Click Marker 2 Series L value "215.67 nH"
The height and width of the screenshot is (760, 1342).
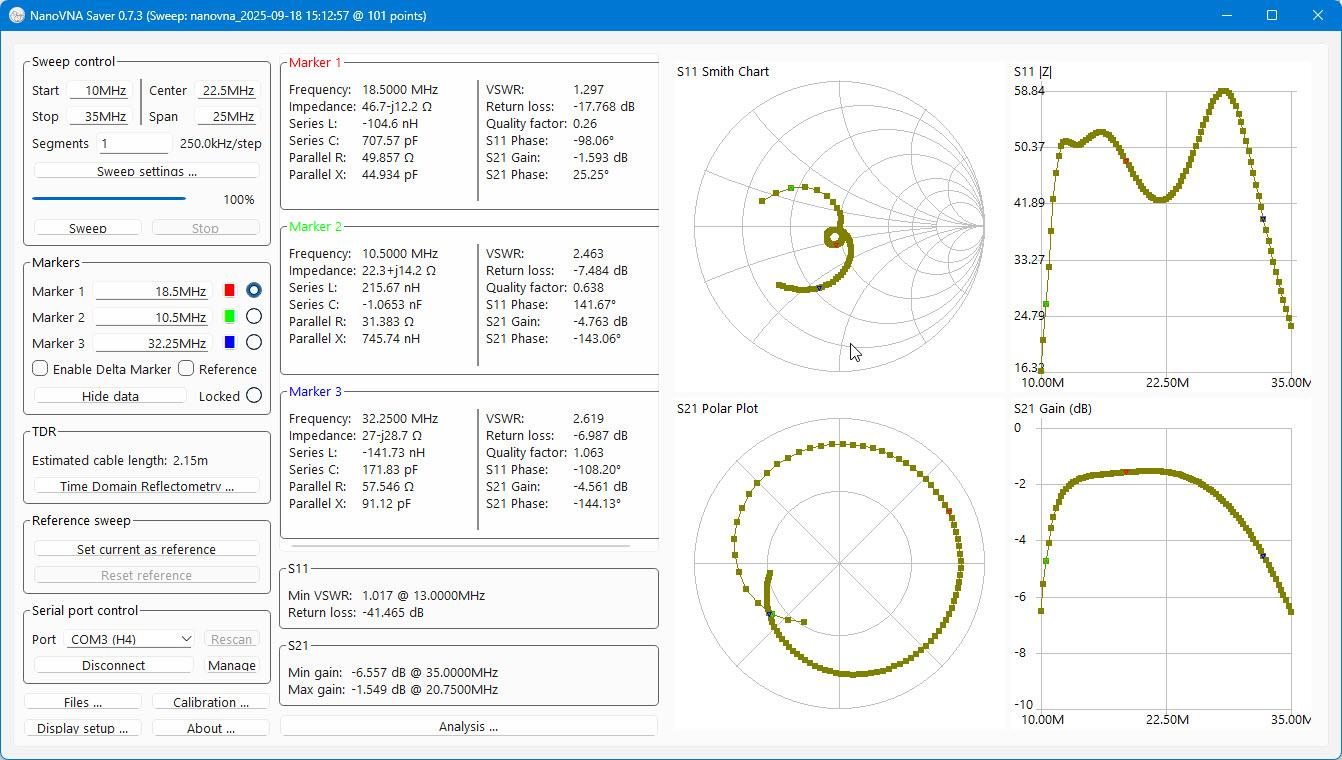[x=391, y=287]
